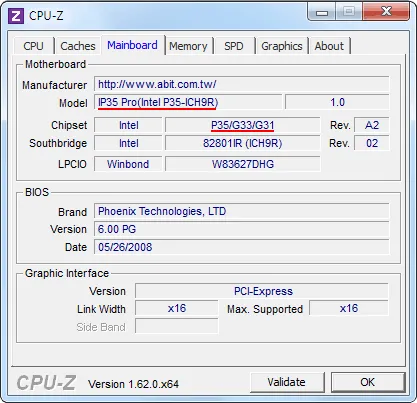The image size is (417, 403).
Task: Open the SPD tab
Action: (x=234, y=46)
